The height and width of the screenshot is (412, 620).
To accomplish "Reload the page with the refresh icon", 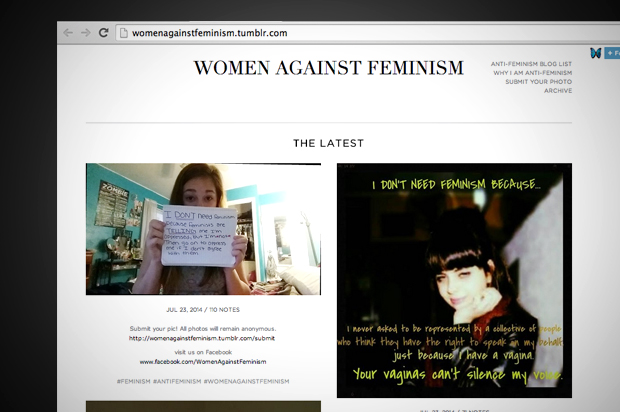I will [x=104, y=32].
